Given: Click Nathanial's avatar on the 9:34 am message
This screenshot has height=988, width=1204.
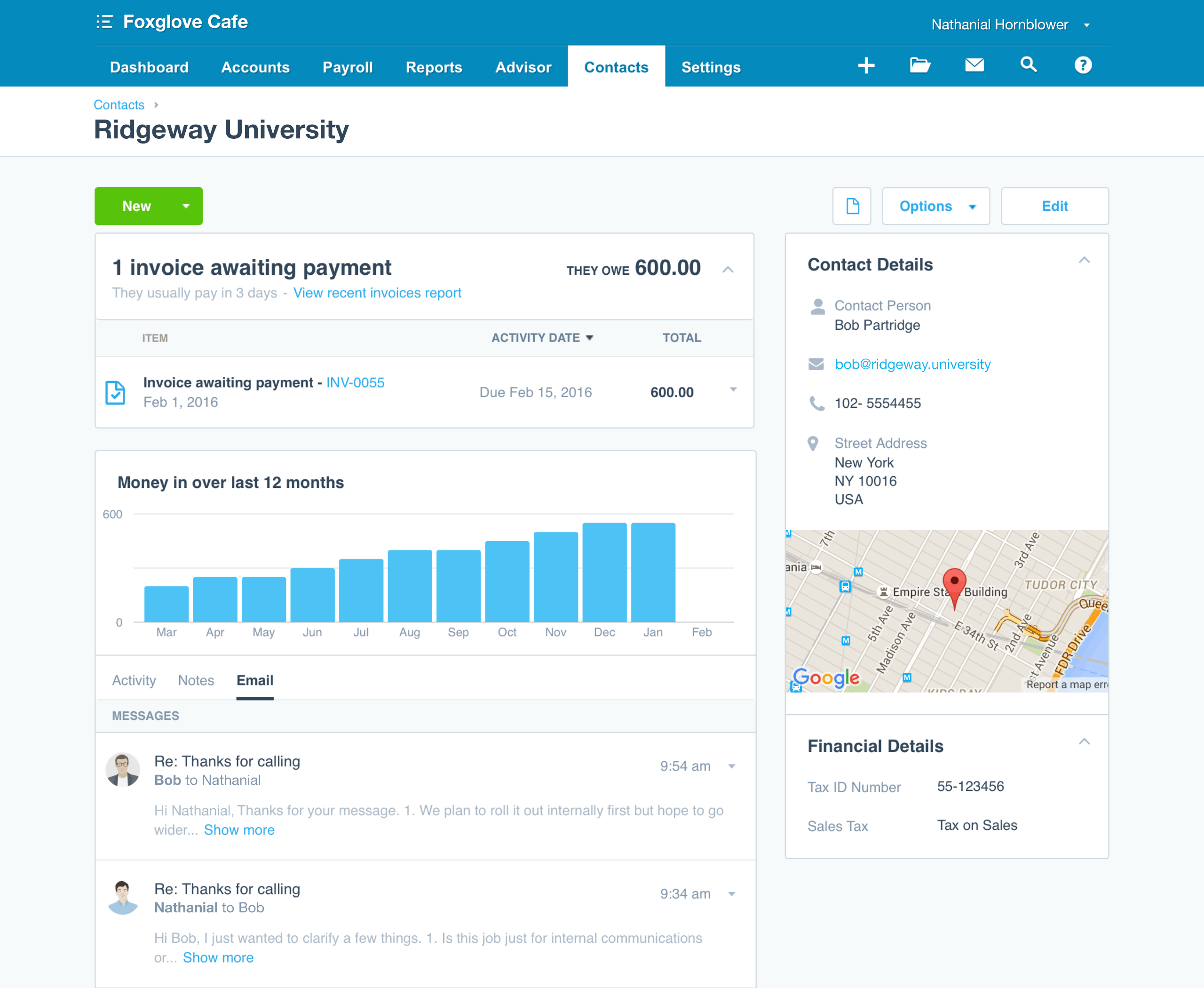Looking at the screenshot, I should pyautogui.click(x=122, y=898).
